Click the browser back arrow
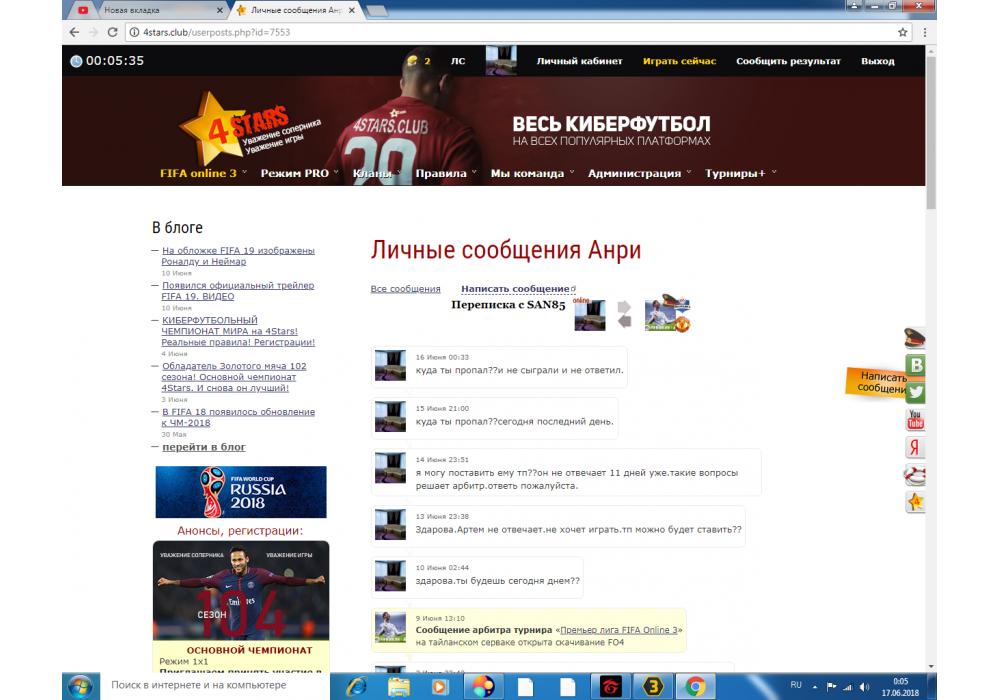Screen dimensions: 1000x700 75,32
